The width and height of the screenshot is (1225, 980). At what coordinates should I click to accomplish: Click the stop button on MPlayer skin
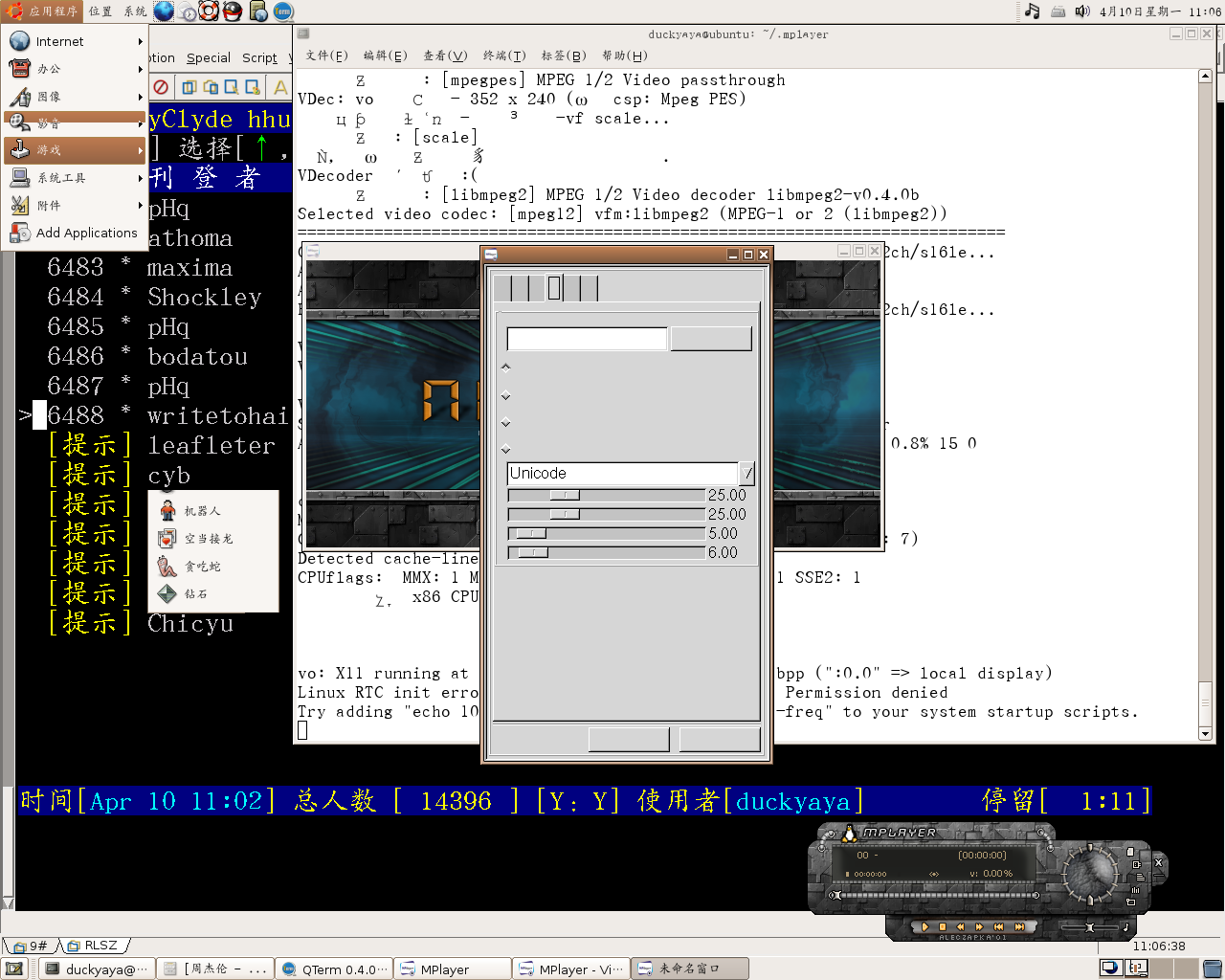tap(943, 926)
